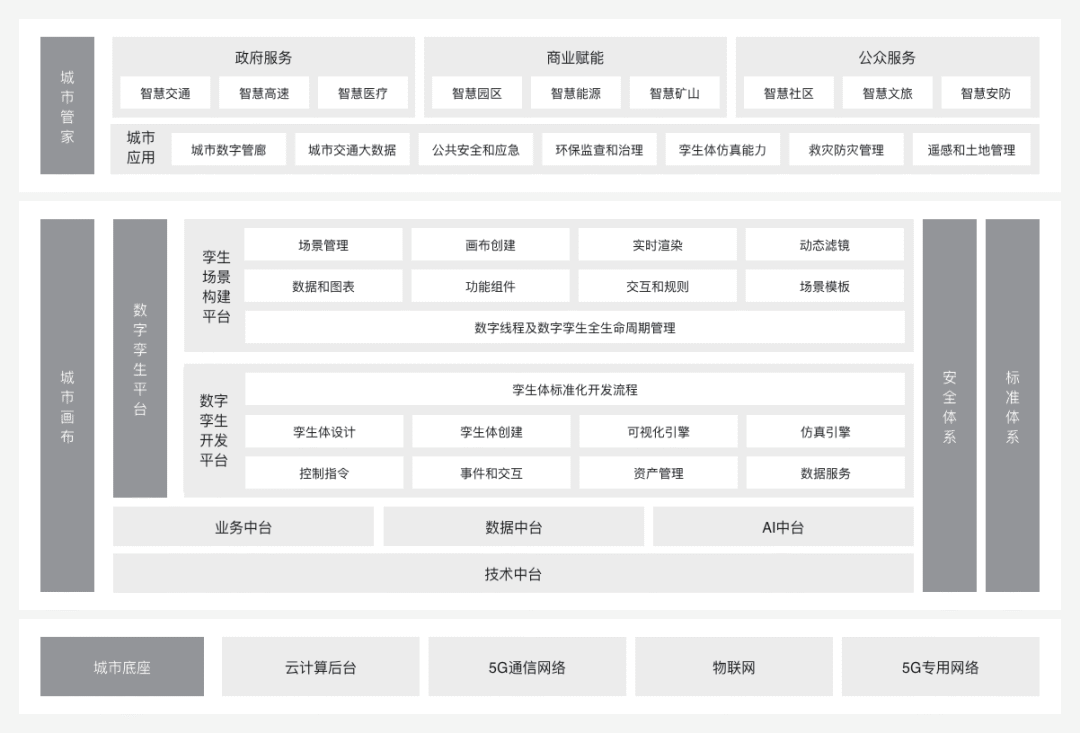Click the 商业赋能 heading
This screenshot has width=1080, height=733.
pos(575,58)
